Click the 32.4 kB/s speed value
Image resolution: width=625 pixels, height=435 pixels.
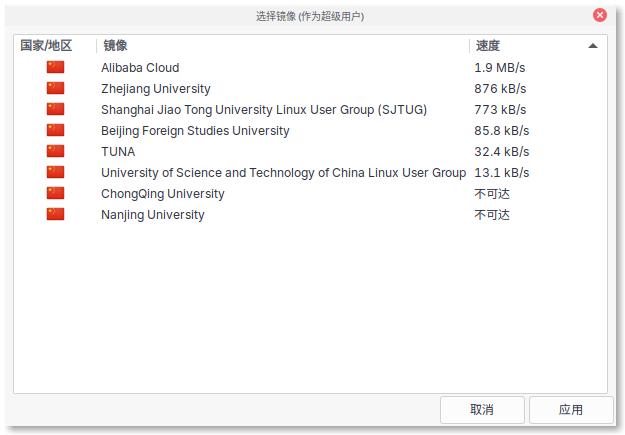click(x=501, y=152)
